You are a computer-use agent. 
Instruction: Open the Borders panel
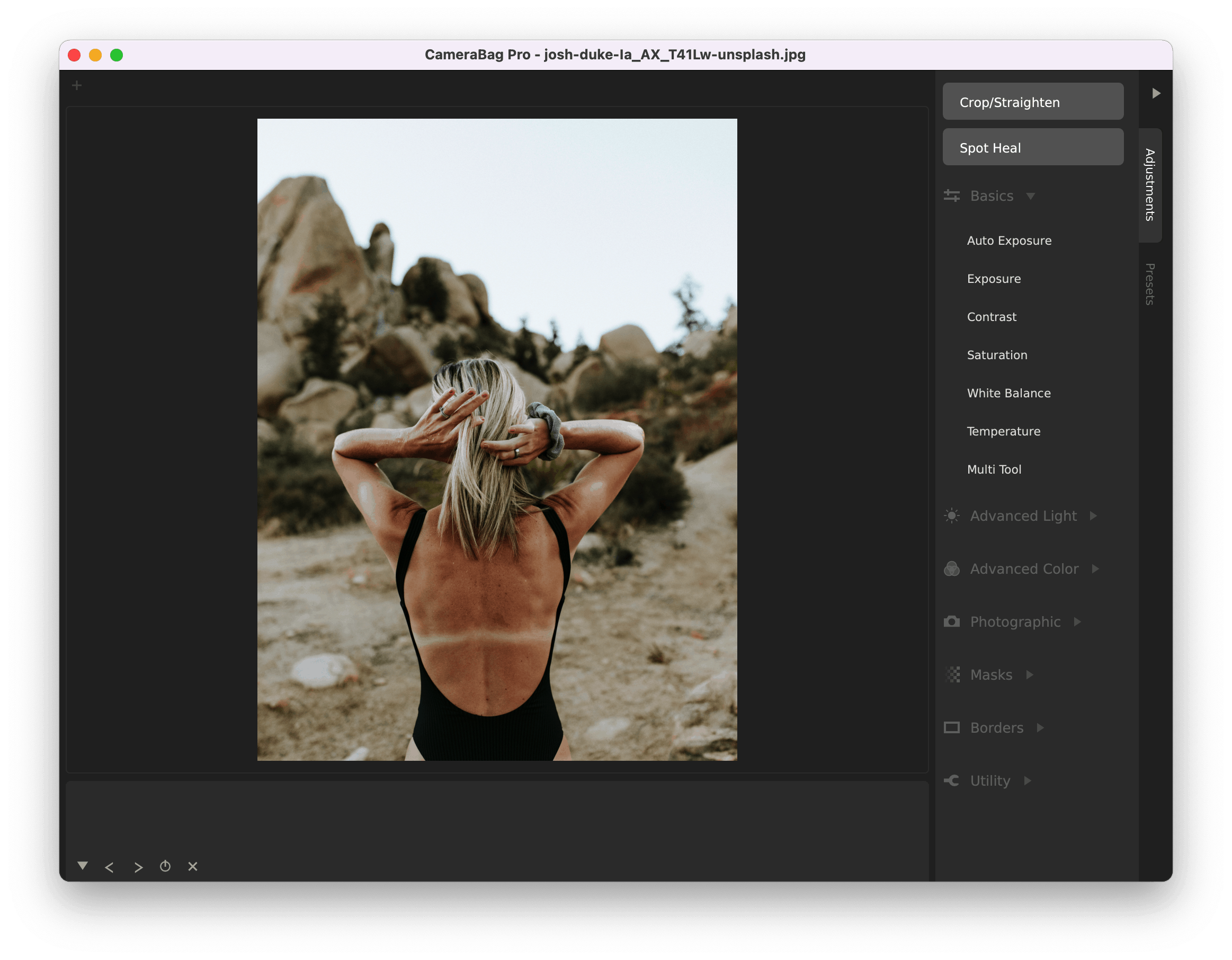(x=996, y=727)
